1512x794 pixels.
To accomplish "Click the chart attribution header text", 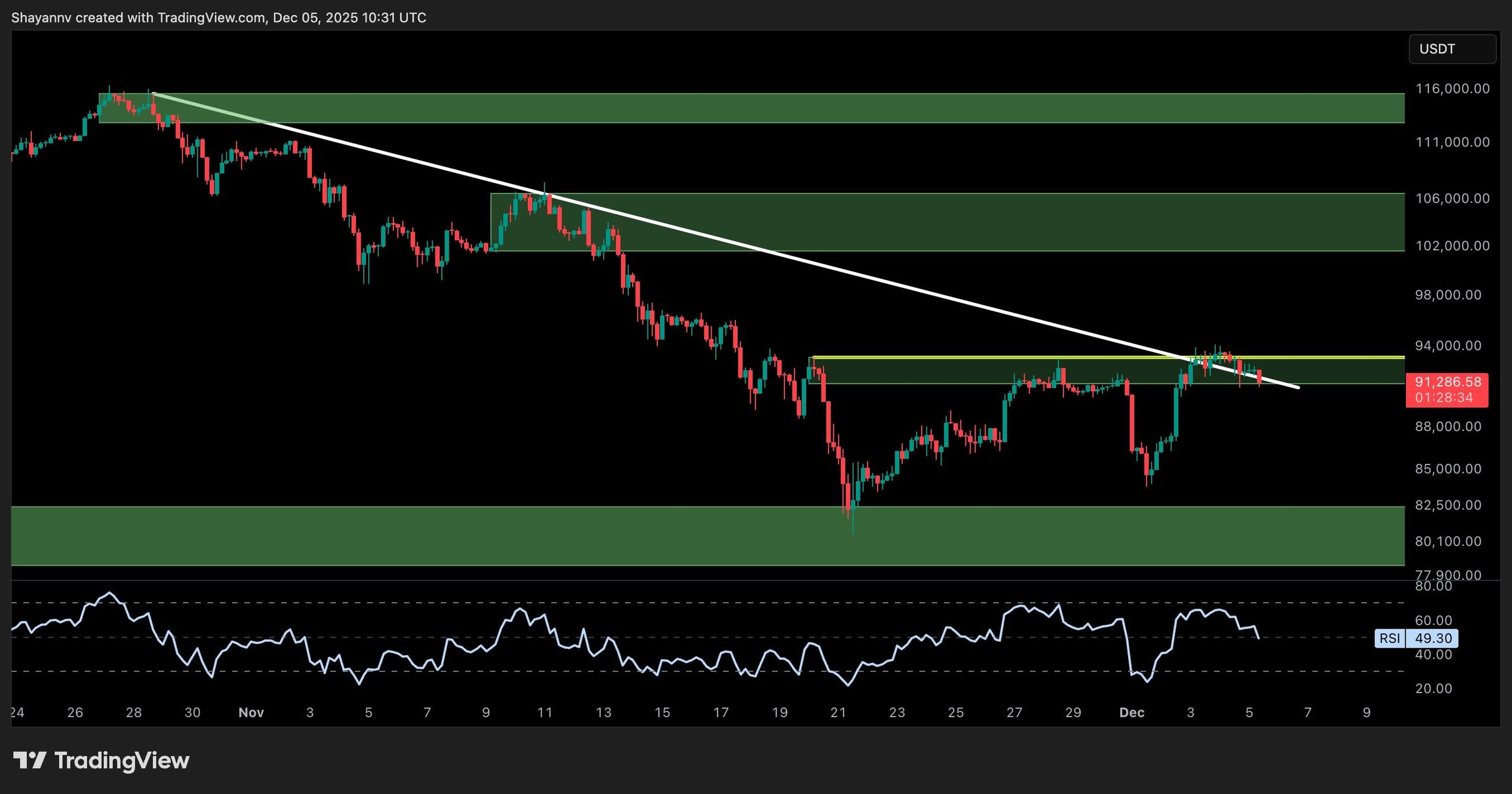I will pyautogui.click(x=219, y=18).
